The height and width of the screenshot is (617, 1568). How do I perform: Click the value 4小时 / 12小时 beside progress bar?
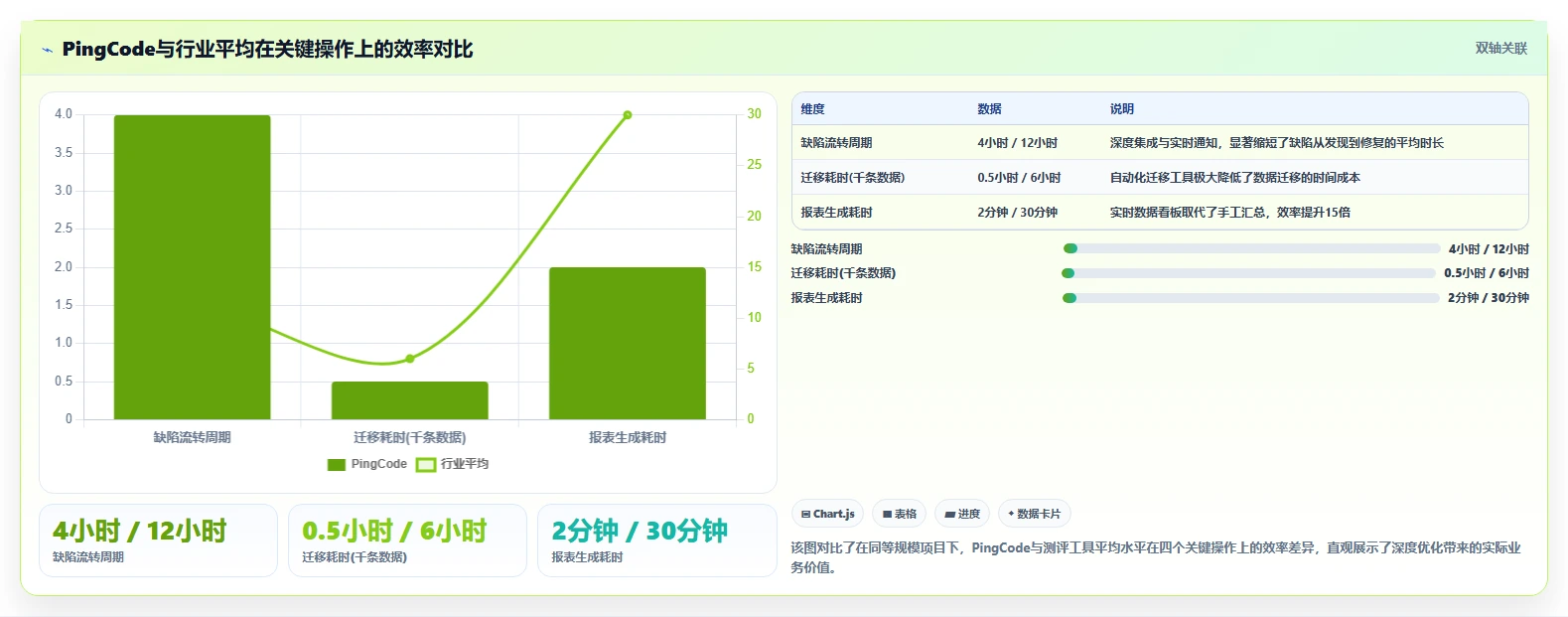[x=1489, y=249]
